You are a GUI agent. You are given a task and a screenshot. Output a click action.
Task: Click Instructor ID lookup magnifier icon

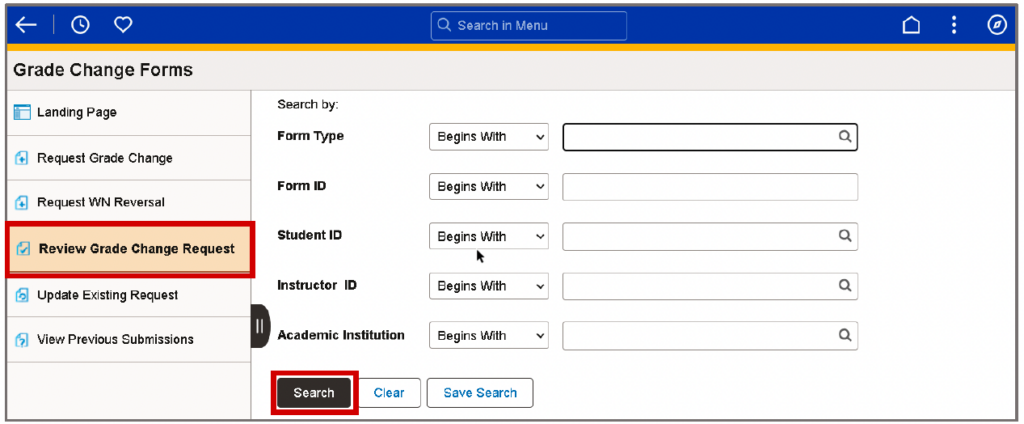pos(845,285)
